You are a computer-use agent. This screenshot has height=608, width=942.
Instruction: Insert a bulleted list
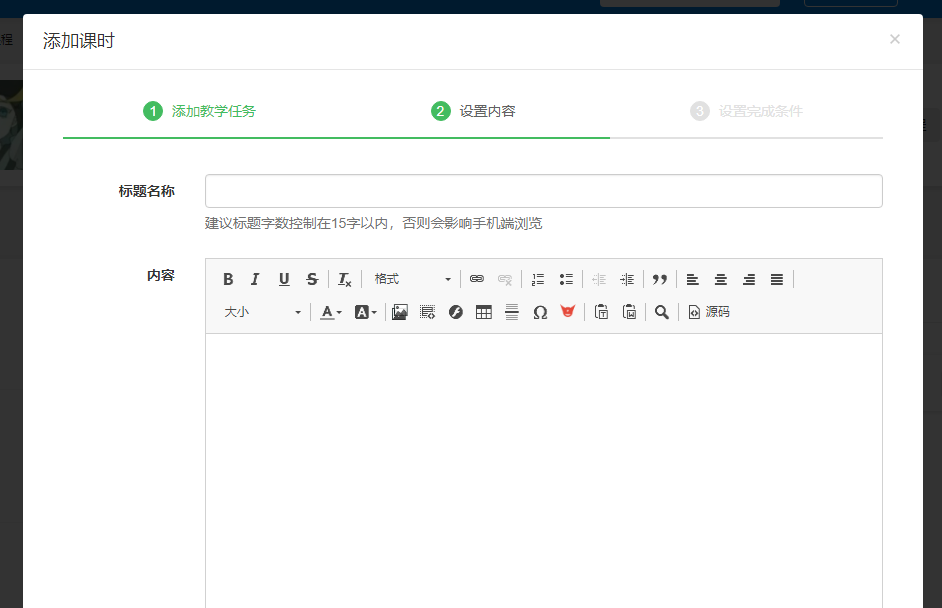click(566, 280)
